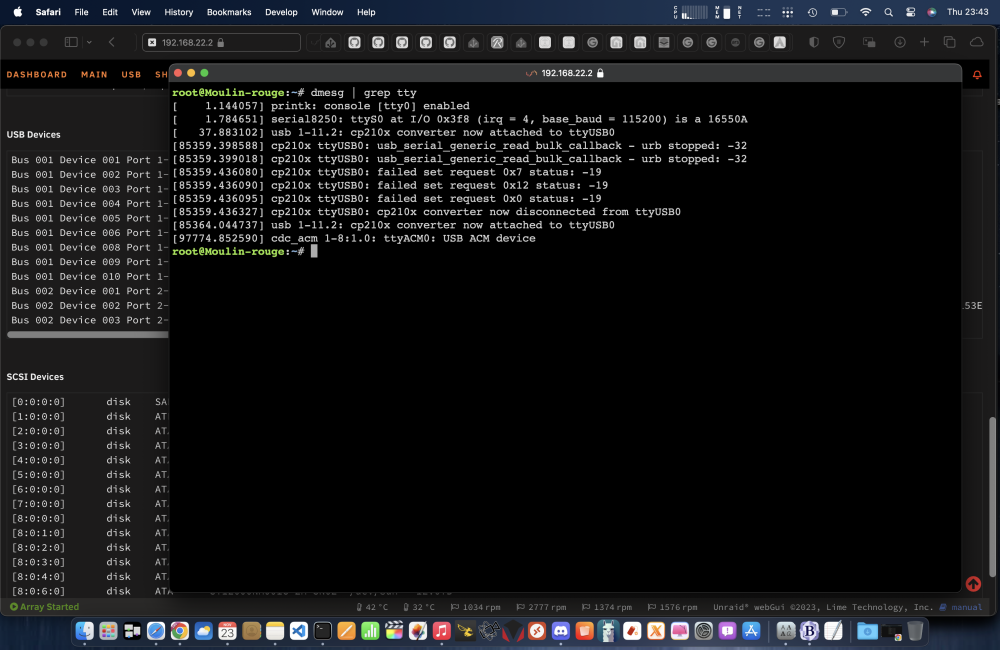
Task: Open the Apple menu
Action: coord(18,12)
